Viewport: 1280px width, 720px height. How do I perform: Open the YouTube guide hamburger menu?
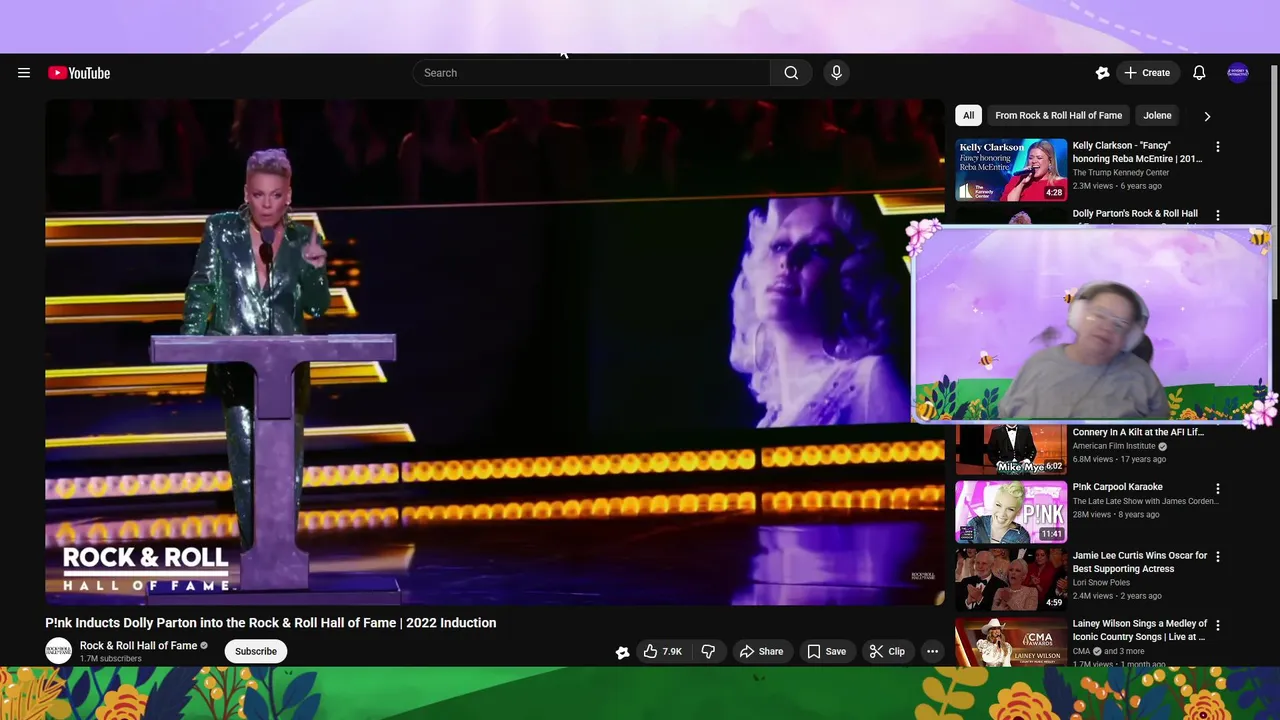[24, 73]
